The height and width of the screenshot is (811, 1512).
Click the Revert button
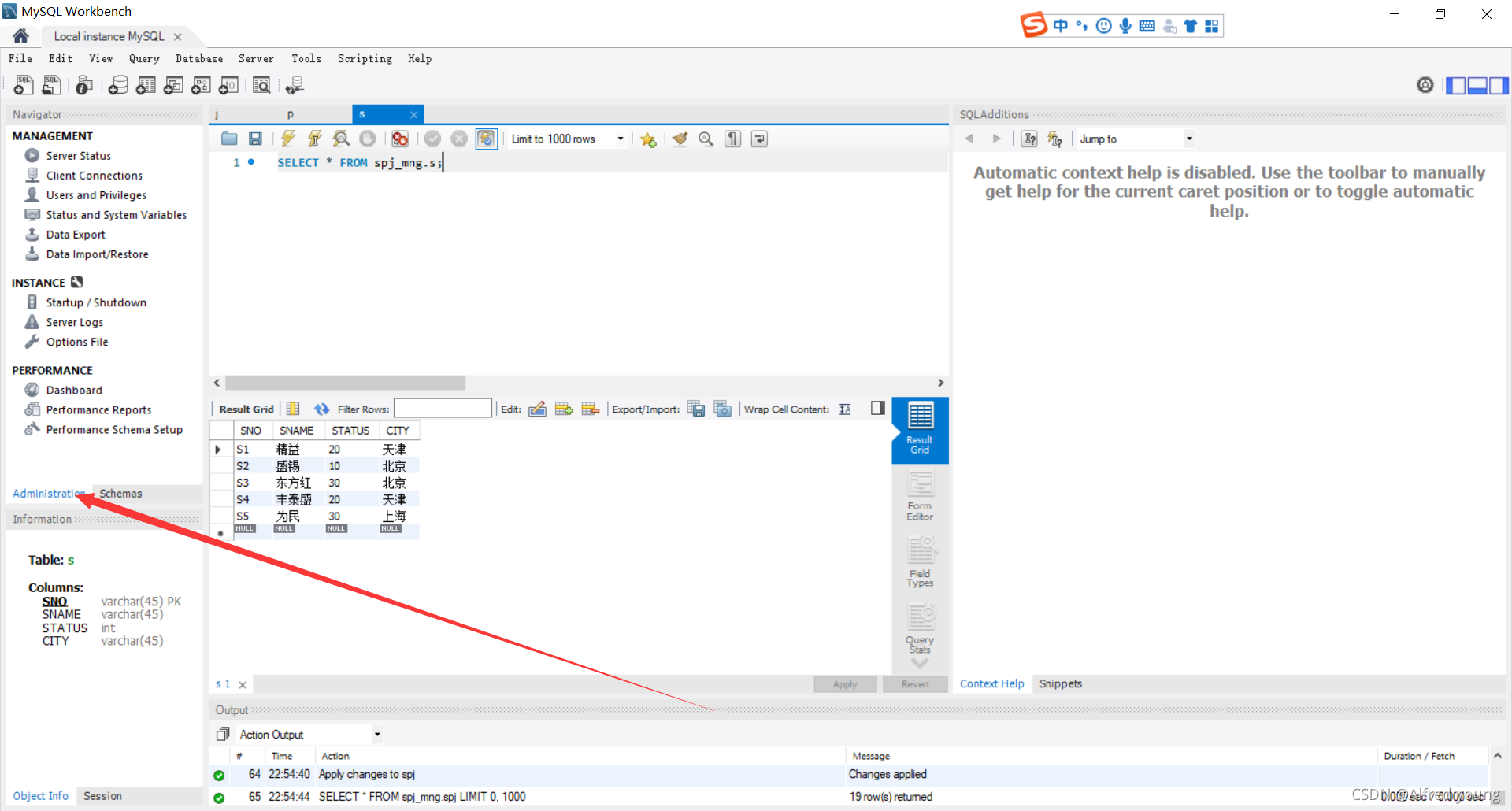[x=915, y=684]
